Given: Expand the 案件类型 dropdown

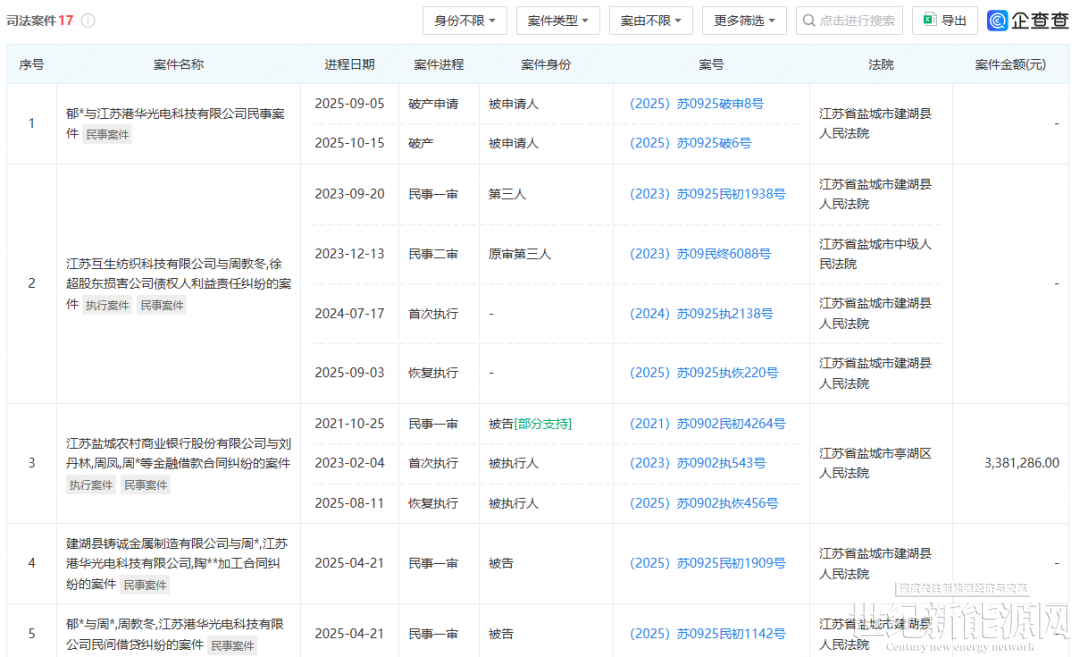Looking at the screenshot, I should pyautogui.click(x=557, y=21).
